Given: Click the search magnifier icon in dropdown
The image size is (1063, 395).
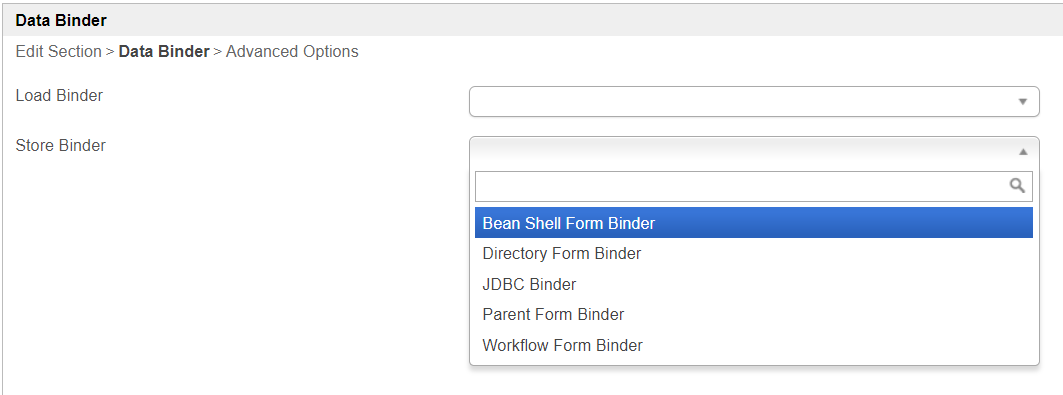Looking at the screenshot, I should 1017,186.
